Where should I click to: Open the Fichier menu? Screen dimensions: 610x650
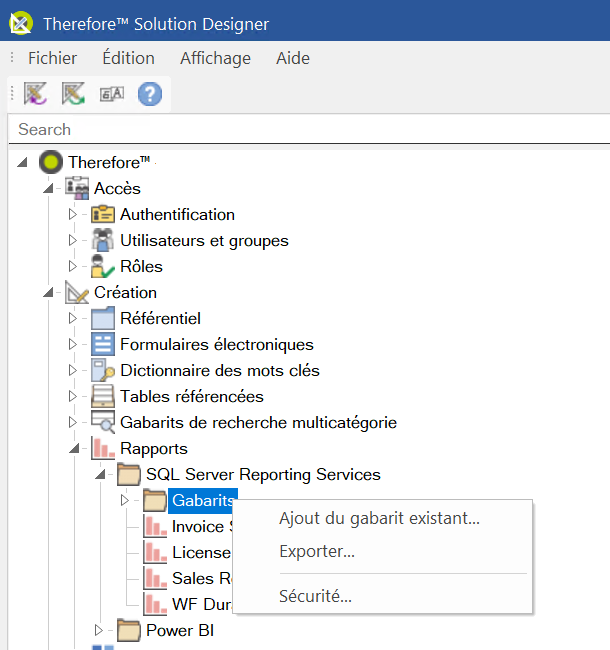tap(52, 58)
